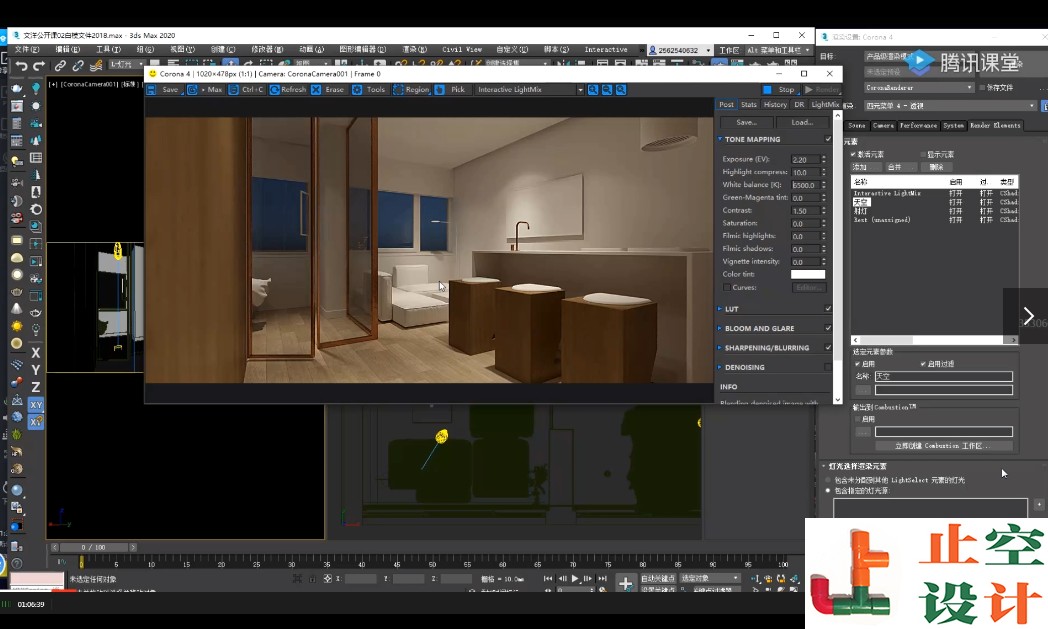Click the Go to Start playback icon

click(x=548, y=579)
